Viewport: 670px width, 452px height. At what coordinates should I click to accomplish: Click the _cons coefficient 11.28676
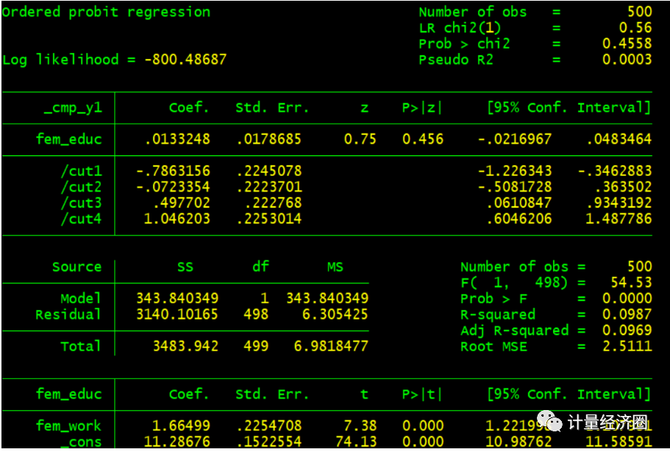[177, 442]
